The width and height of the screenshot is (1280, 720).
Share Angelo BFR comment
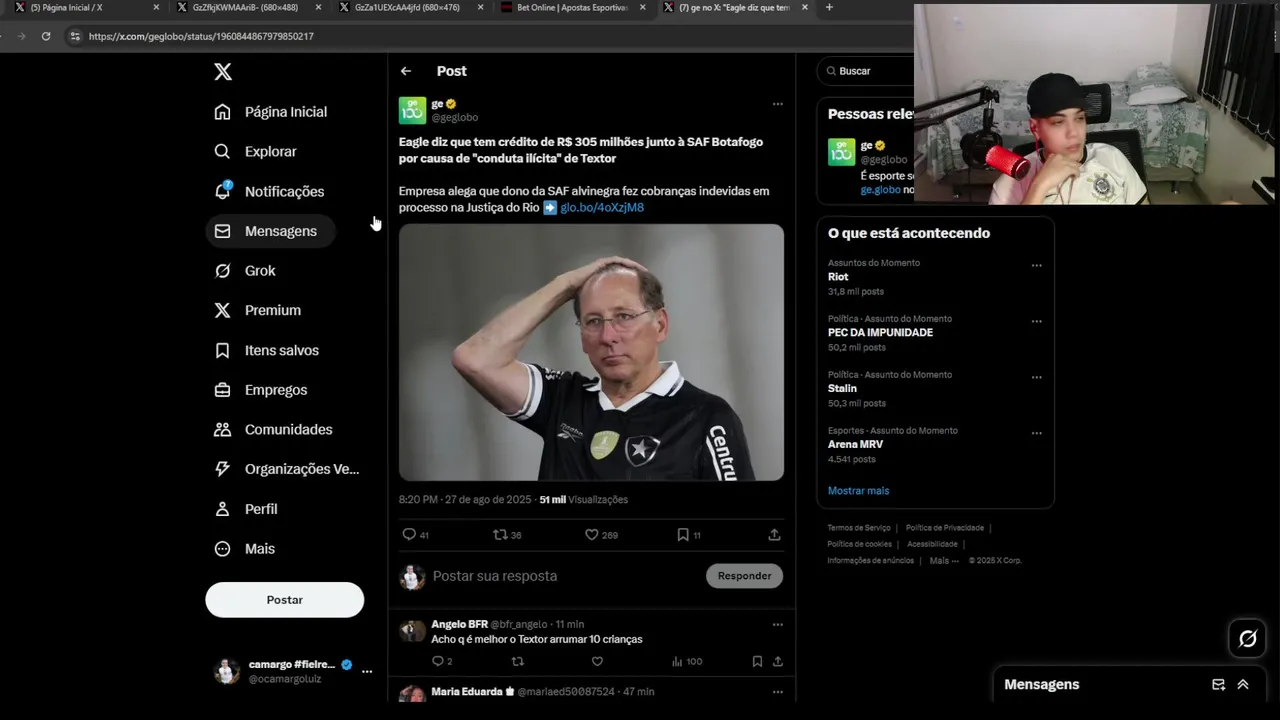[777, 661]
